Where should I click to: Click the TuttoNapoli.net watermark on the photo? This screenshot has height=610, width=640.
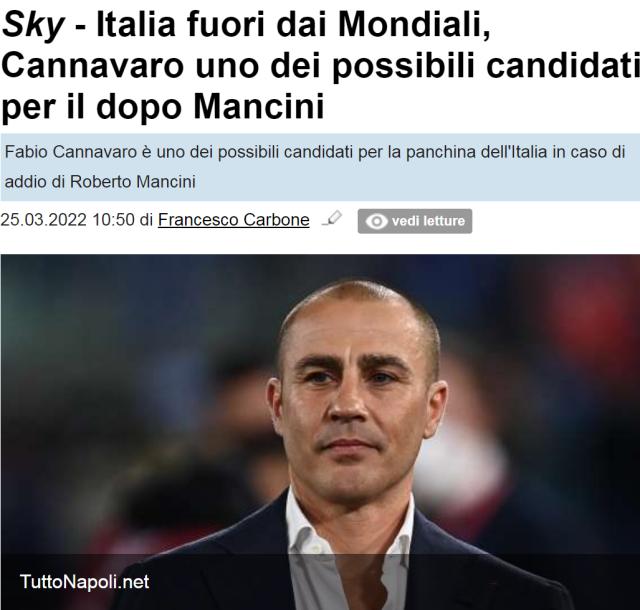pos(84,582)
